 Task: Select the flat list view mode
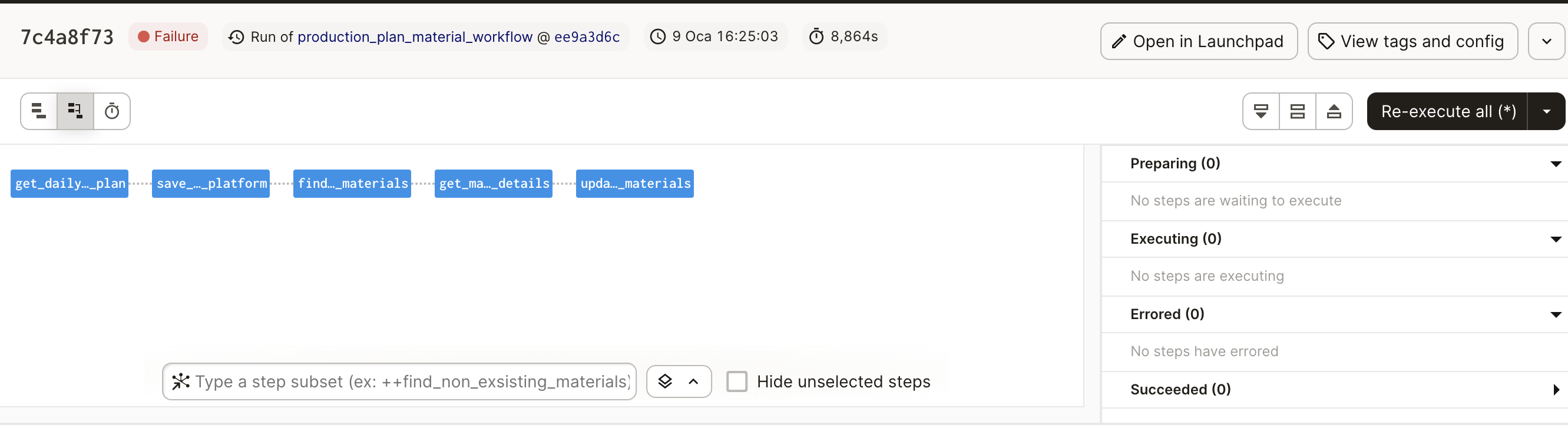pos(38,111)
